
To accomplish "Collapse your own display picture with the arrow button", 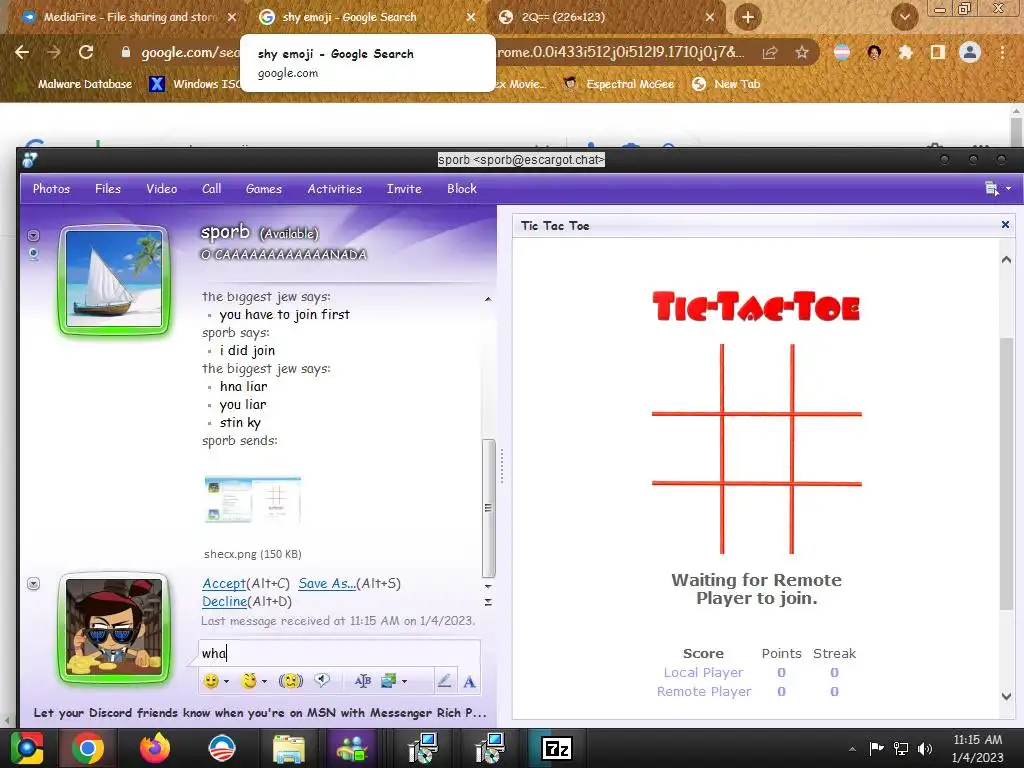I will coord(33,583).
